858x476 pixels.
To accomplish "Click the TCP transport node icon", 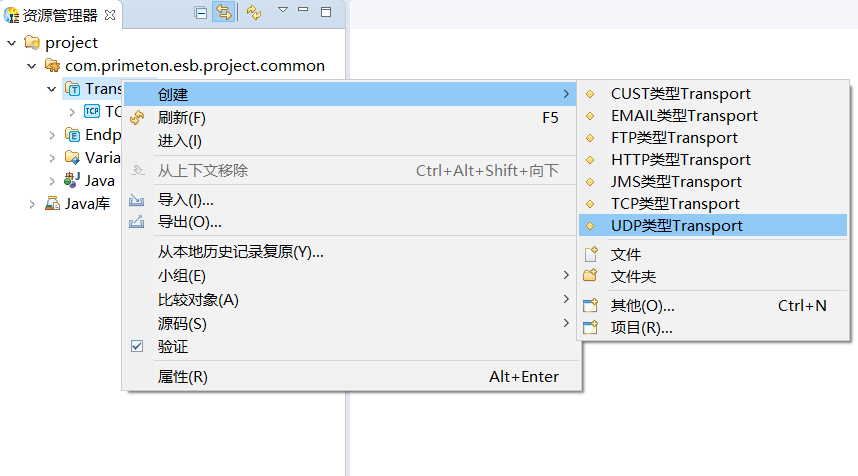I will pos(92,111).
